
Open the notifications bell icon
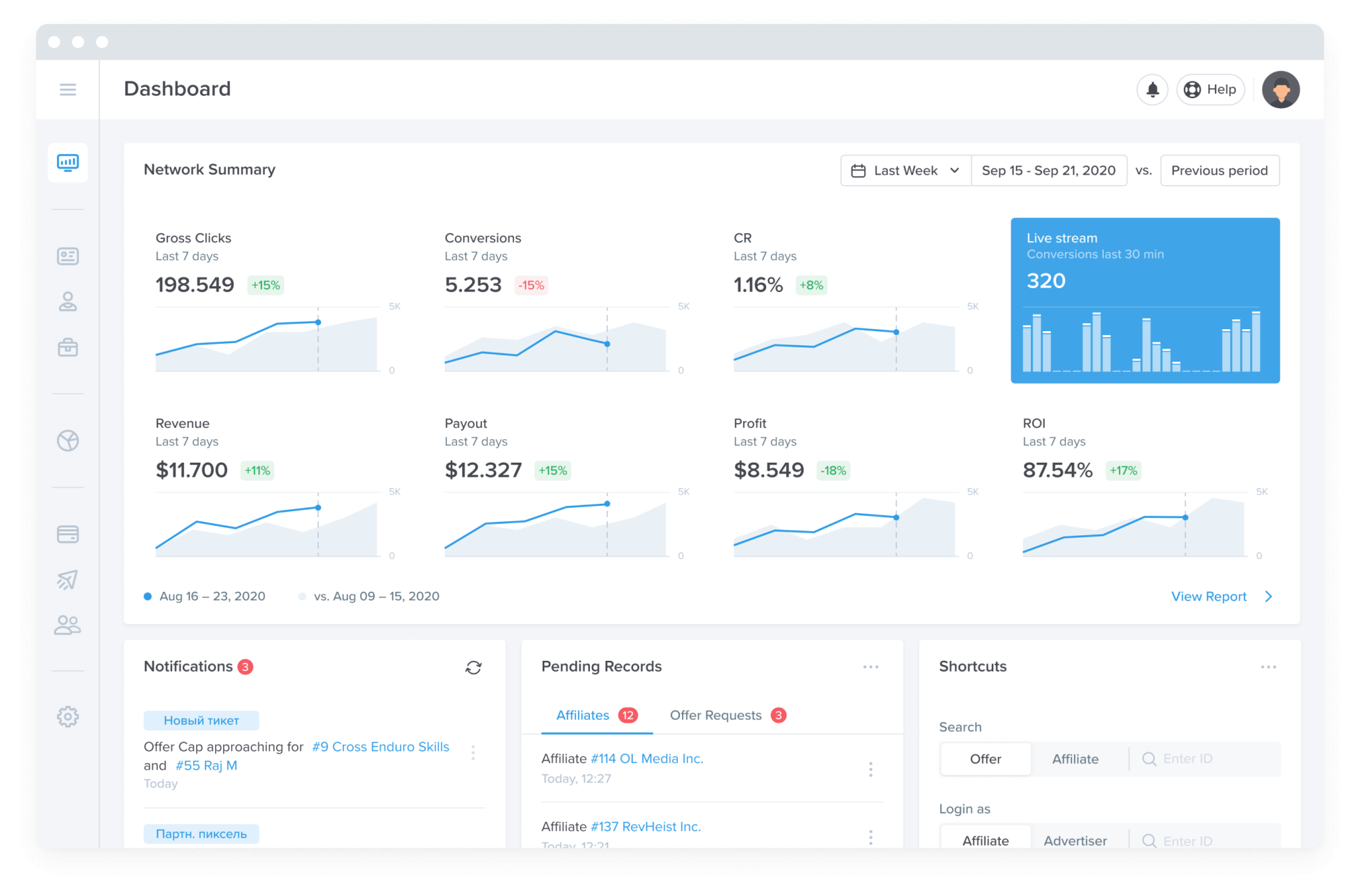click(1152, 89)
